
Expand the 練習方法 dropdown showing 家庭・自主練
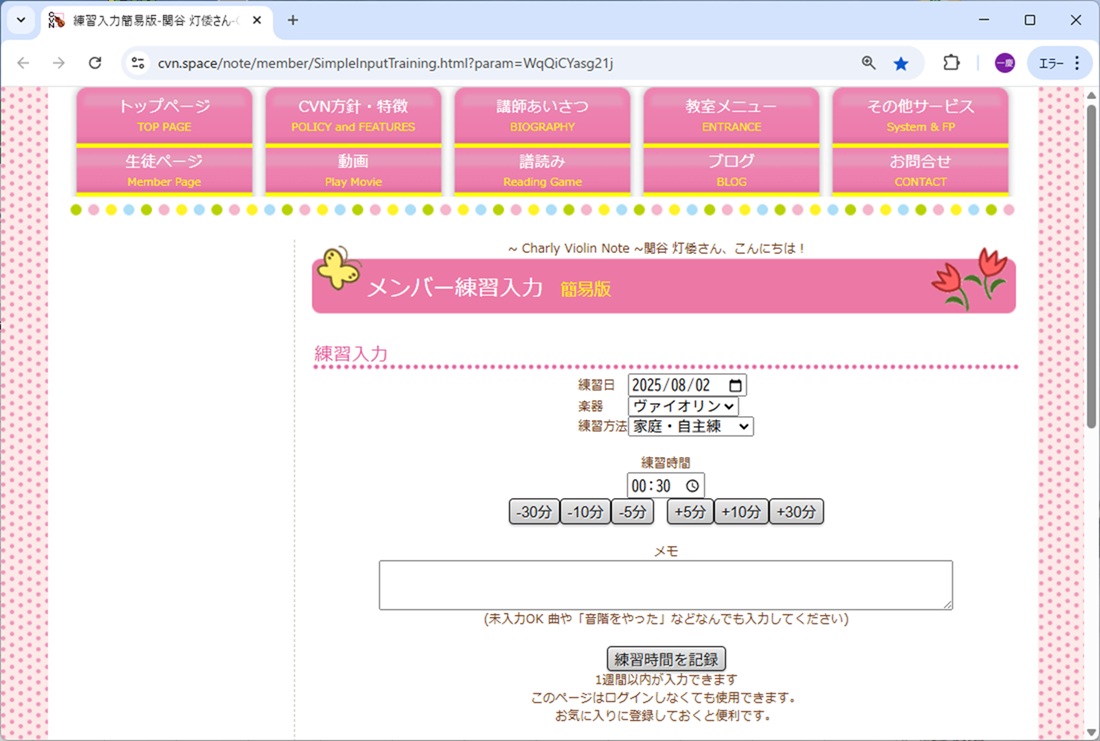[692, 426]
